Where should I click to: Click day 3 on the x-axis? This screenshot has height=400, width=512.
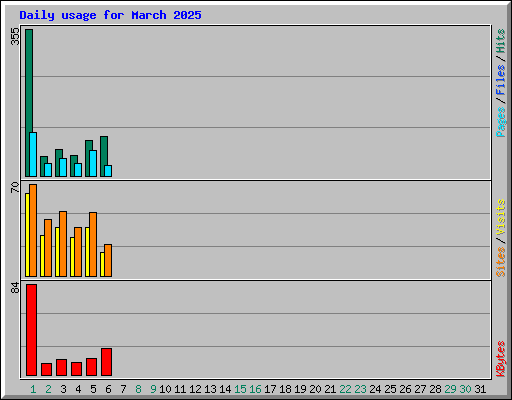click(x=63, y=389)
